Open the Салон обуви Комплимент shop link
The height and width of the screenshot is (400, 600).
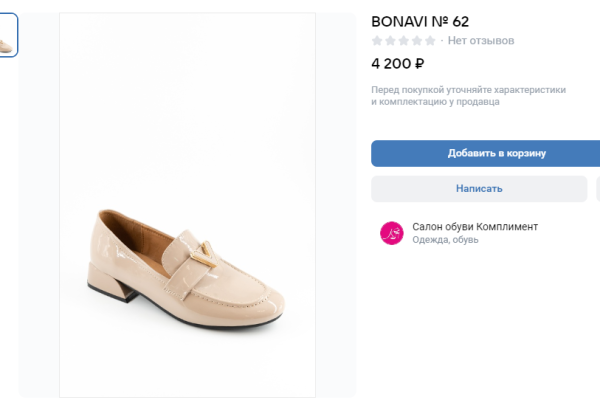click(475, 226)
